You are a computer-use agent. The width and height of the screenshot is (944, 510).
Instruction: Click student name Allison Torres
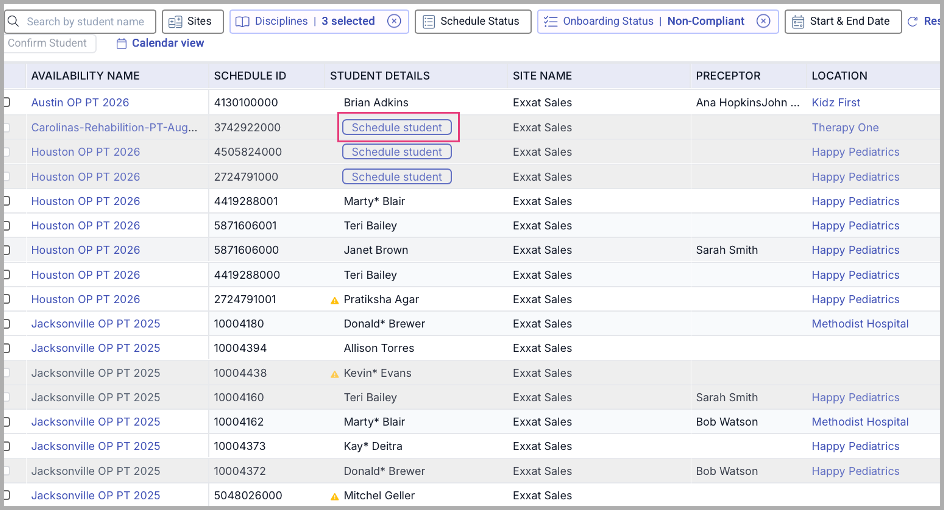(379, 348)
